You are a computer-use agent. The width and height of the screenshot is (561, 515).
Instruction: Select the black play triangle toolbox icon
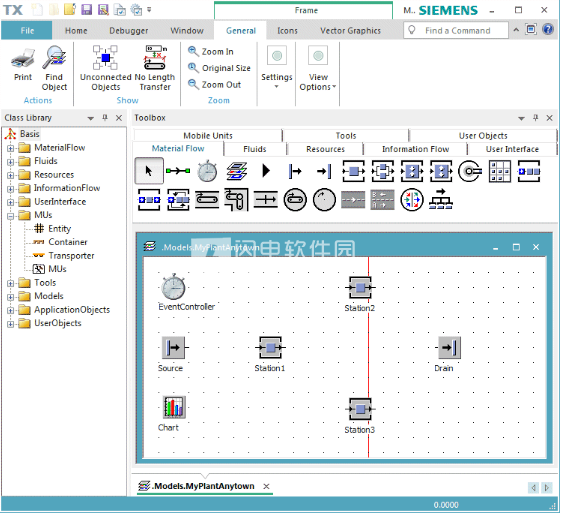(266, 171)
